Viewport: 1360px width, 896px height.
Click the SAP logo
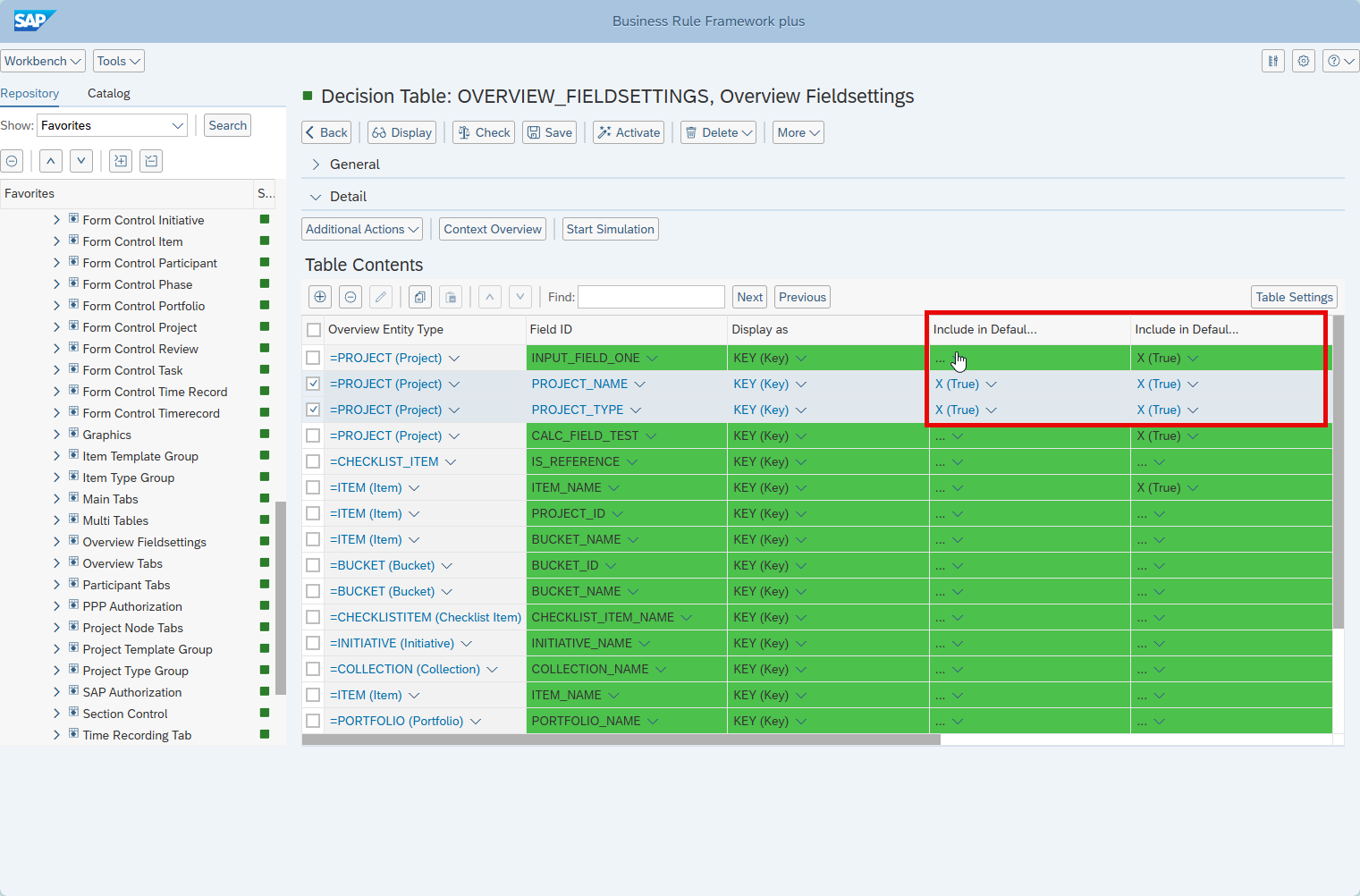click(x=34, y=21)
